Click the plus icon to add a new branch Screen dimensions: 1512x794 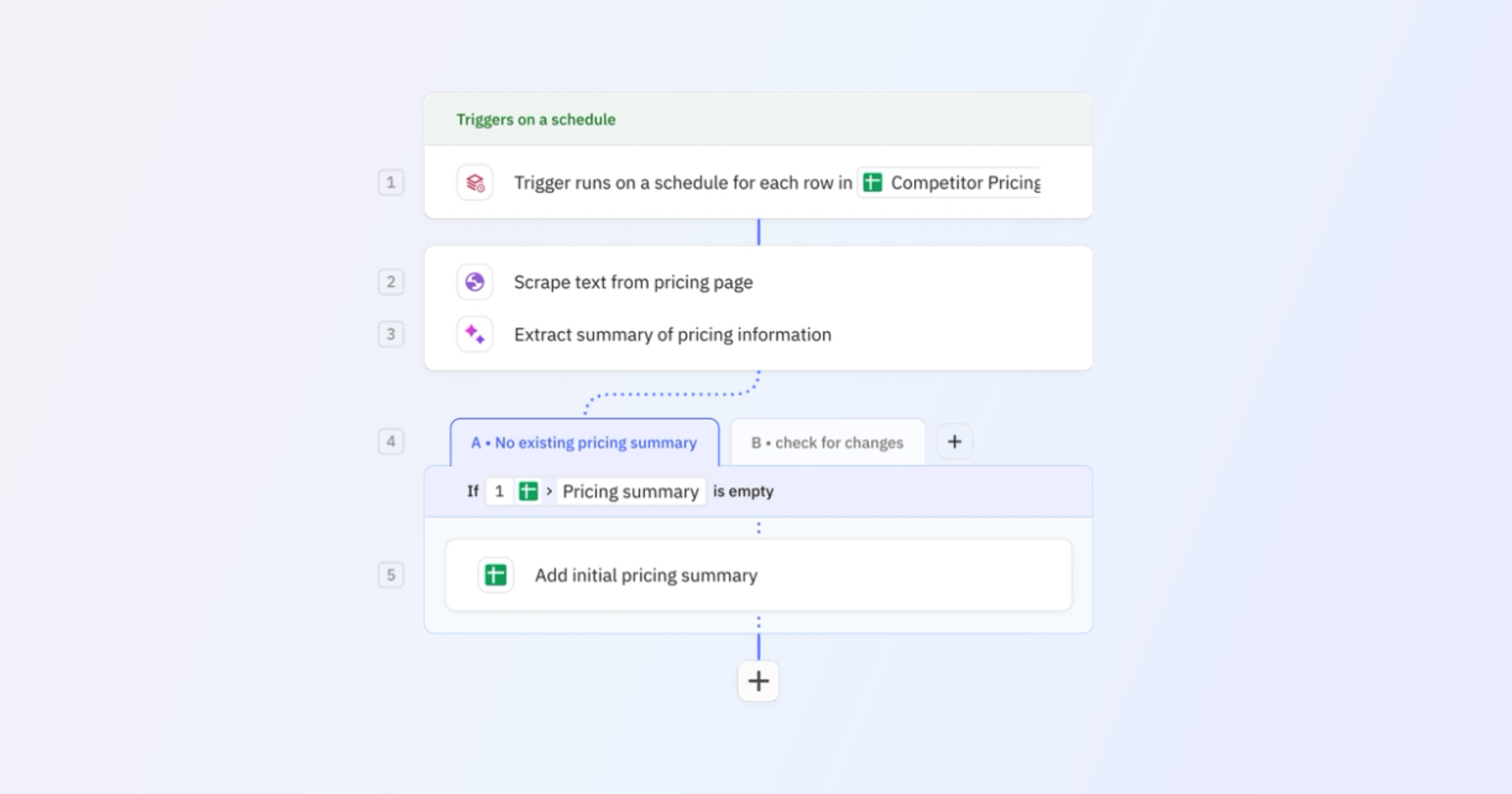[954, 441]
